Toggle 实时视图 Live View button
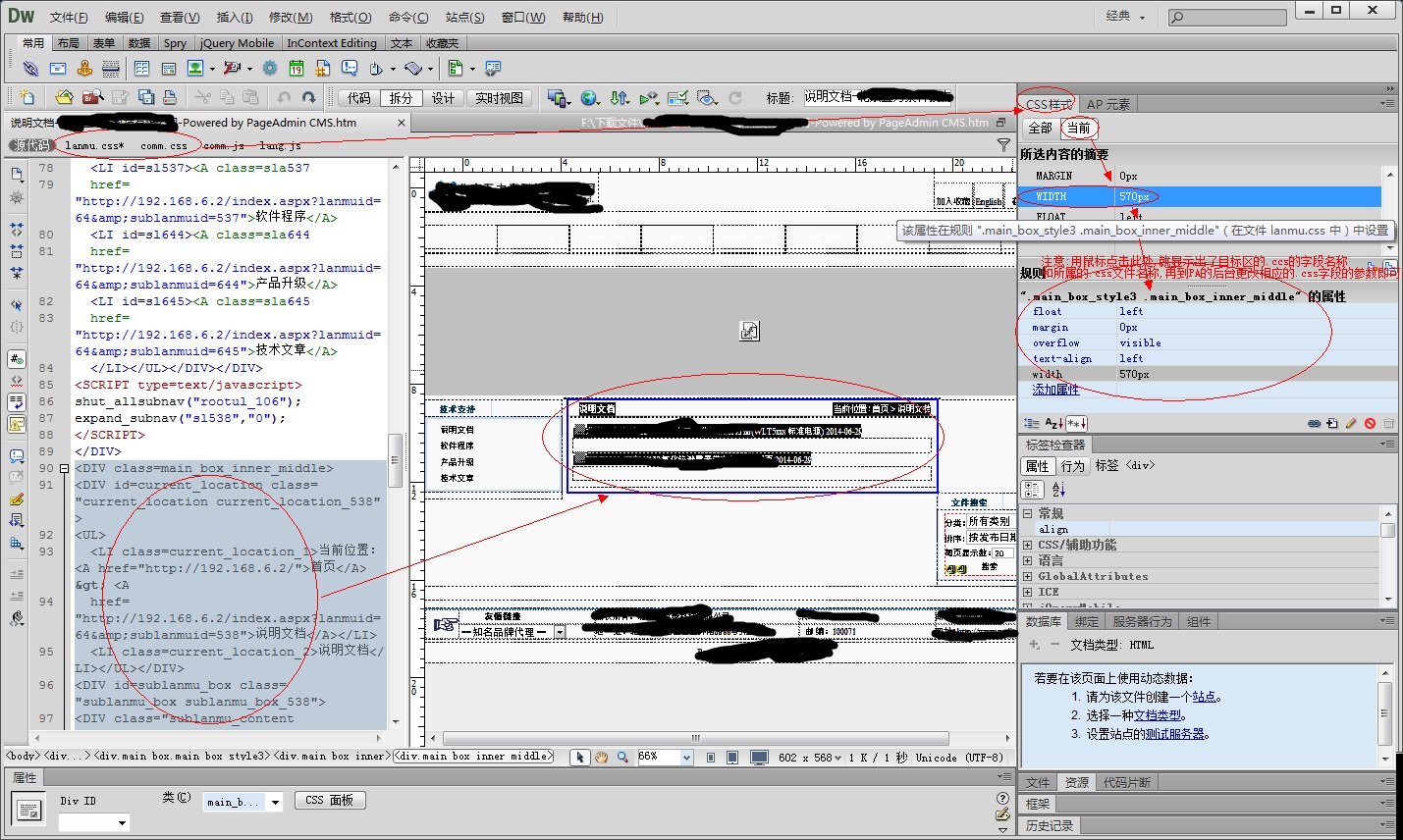The image size is (1403, 840). coord(499,98)
